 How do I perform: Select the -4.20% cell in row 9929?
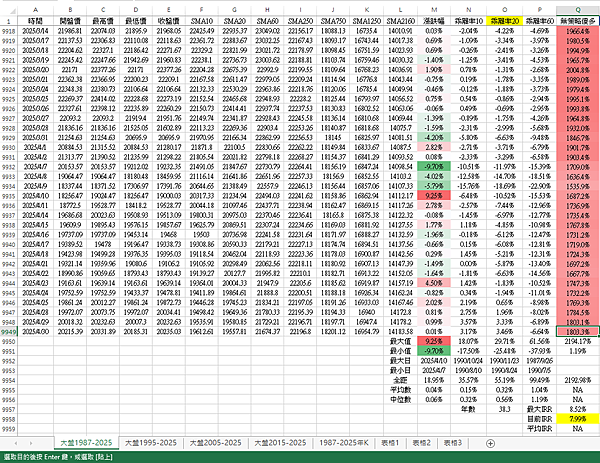[434, 138]
